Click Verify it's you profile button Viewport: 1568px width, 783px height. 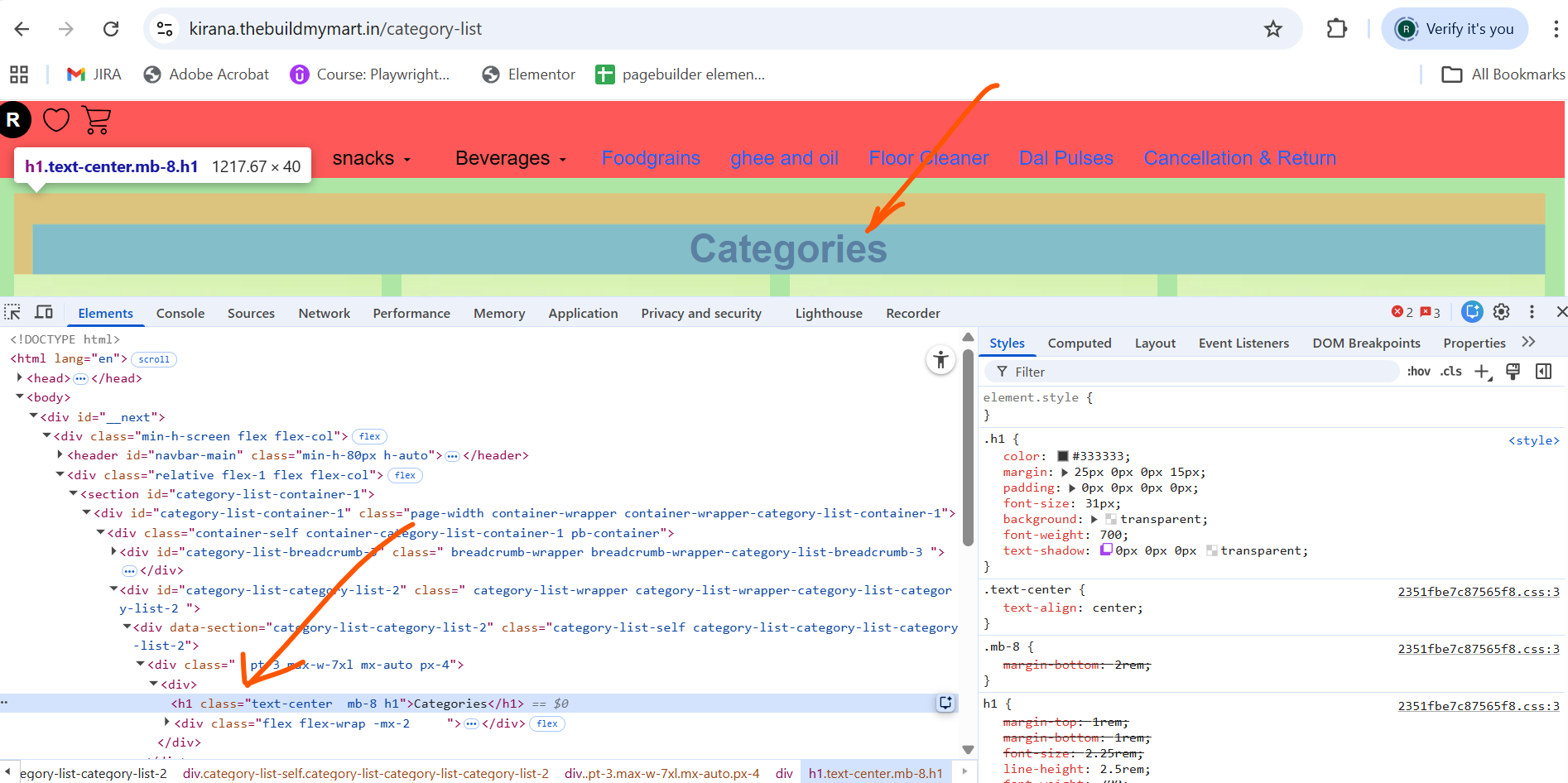[x=1455, y=29]
